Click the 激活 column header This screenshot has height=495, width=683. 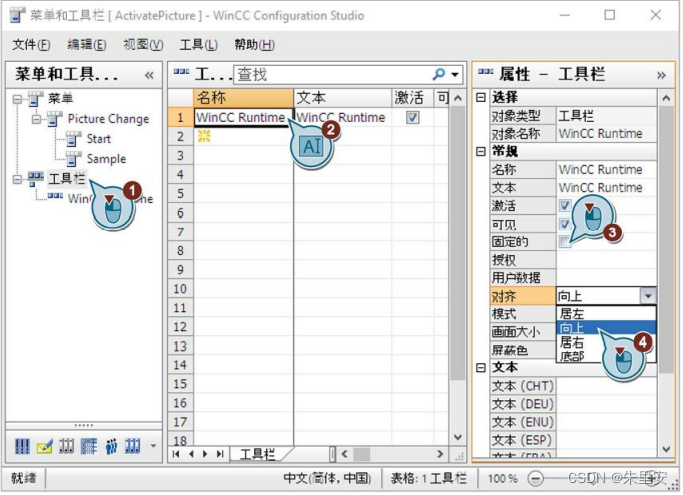click(412, 98)
